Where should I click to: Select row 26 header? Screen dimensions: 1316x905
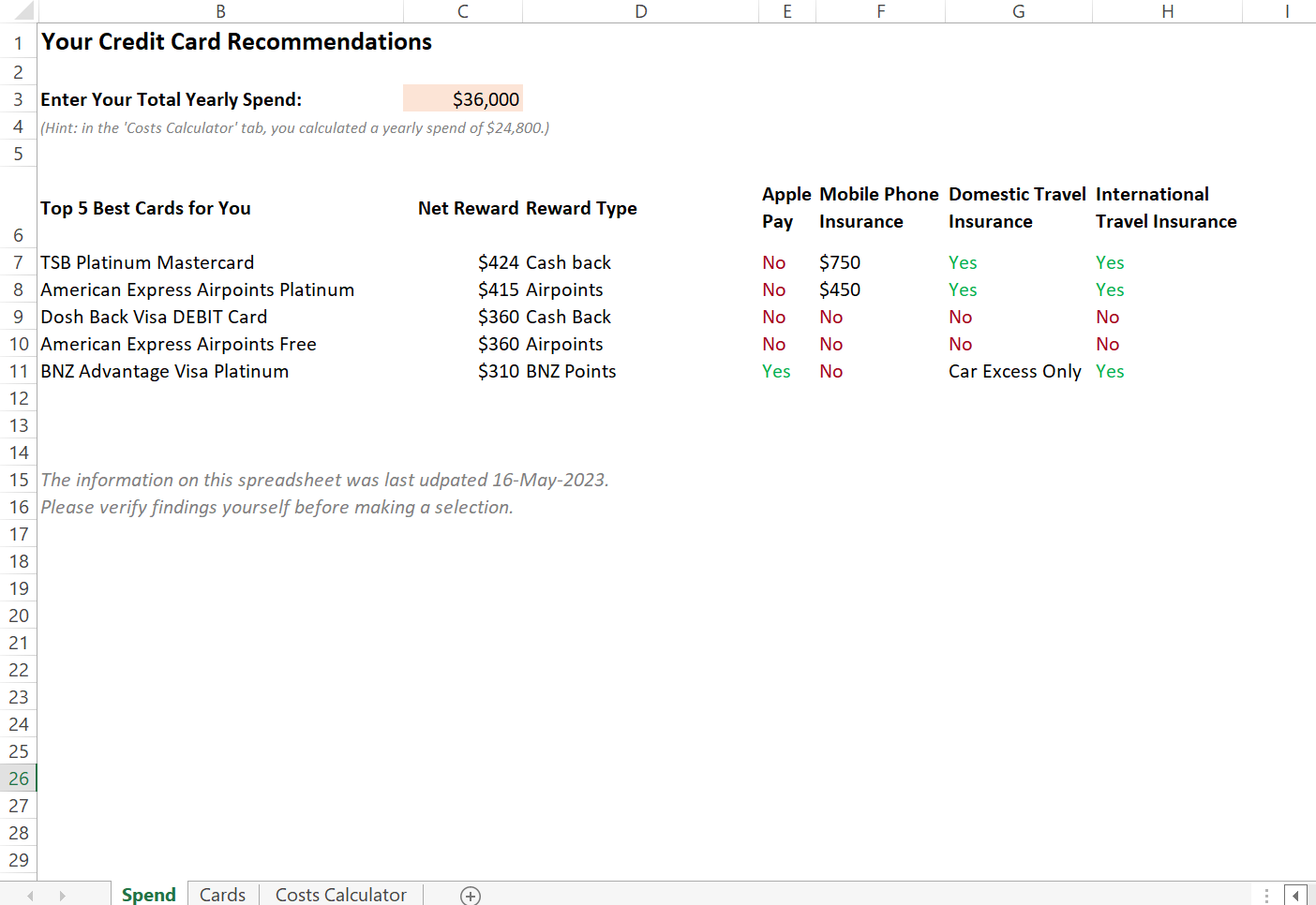18,779
